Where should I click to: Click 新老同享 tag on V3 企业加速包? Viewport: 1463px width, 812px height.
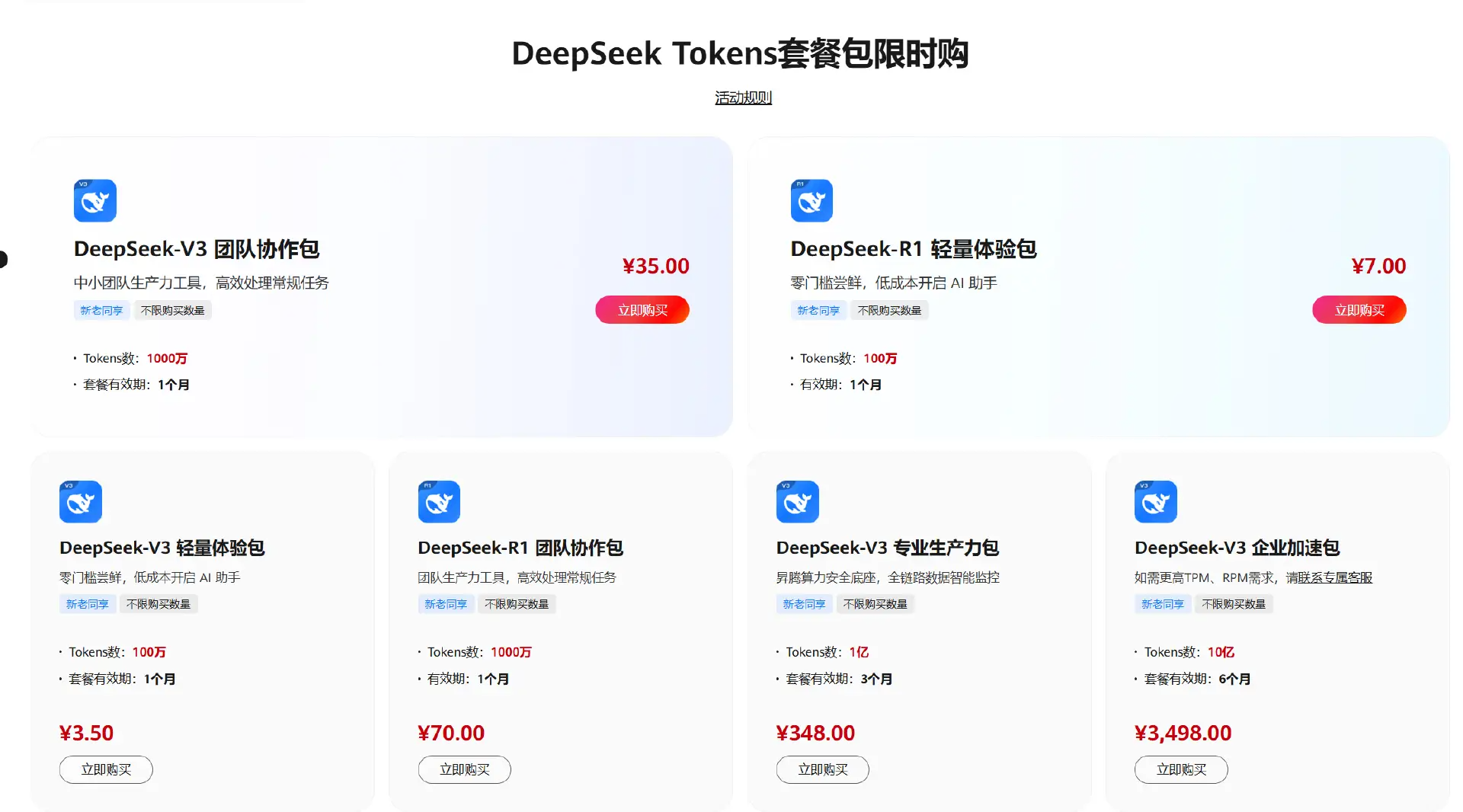1162,604
